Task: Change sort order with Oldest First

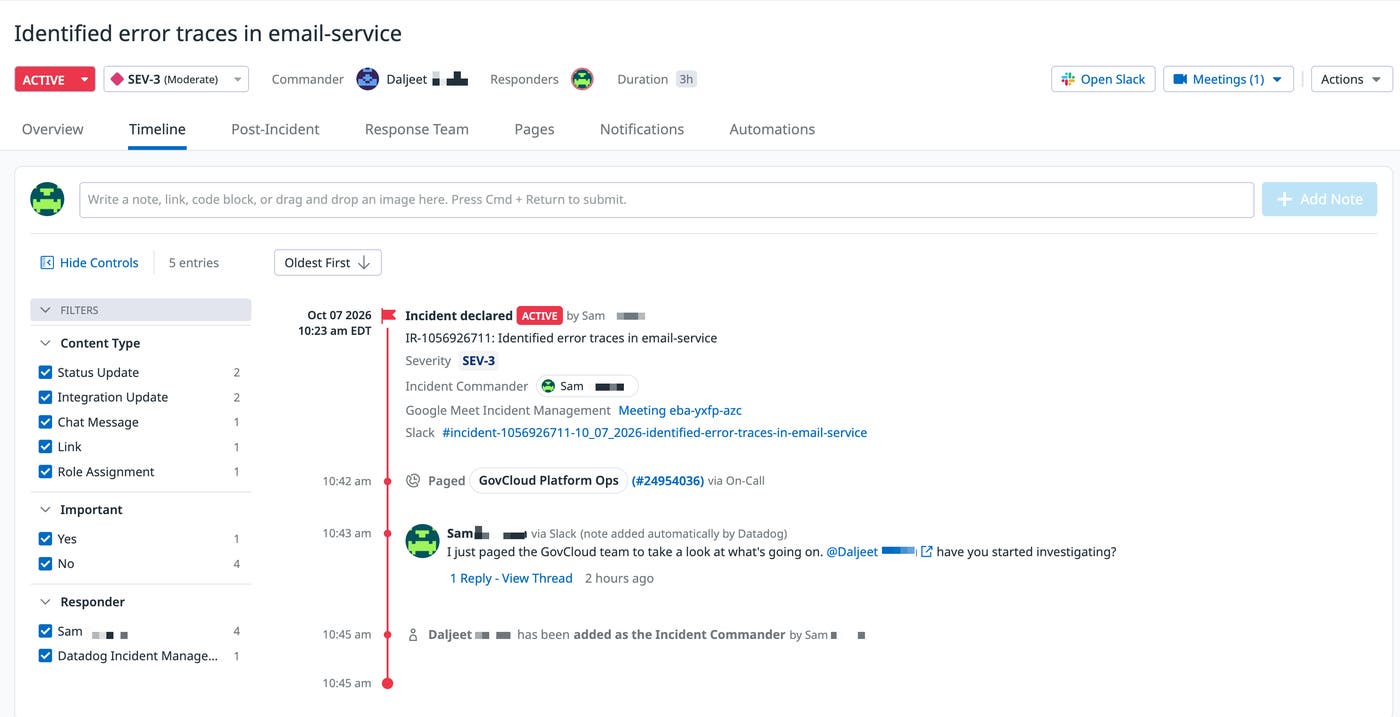Action: point(327,263)
